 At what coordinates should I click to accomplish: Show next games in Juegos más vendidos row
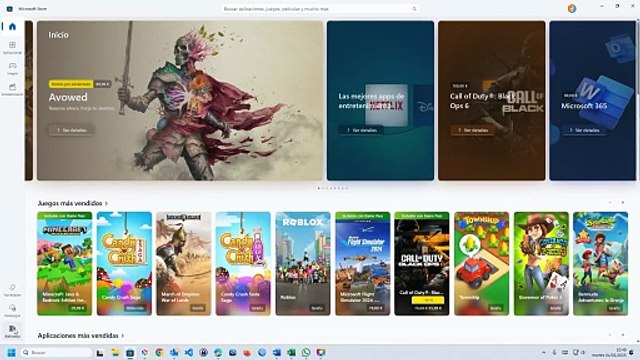(622, 202)
